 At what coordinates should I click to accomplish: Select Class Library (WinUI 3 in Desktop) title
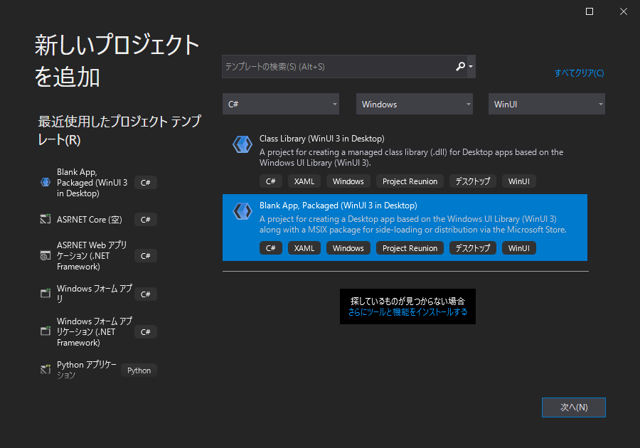(322, 139)
